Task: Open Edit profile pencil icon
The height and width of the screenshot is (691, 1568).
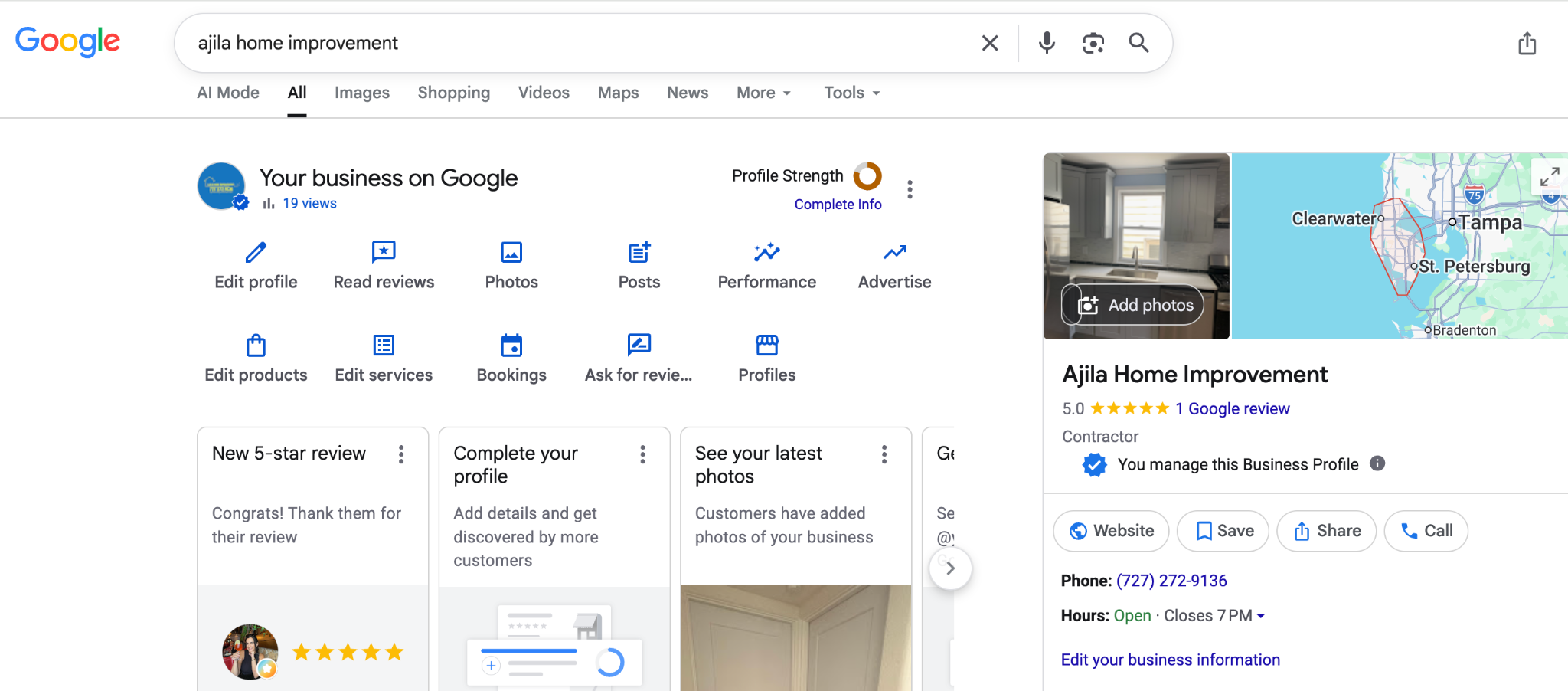Action: [256, 252]
